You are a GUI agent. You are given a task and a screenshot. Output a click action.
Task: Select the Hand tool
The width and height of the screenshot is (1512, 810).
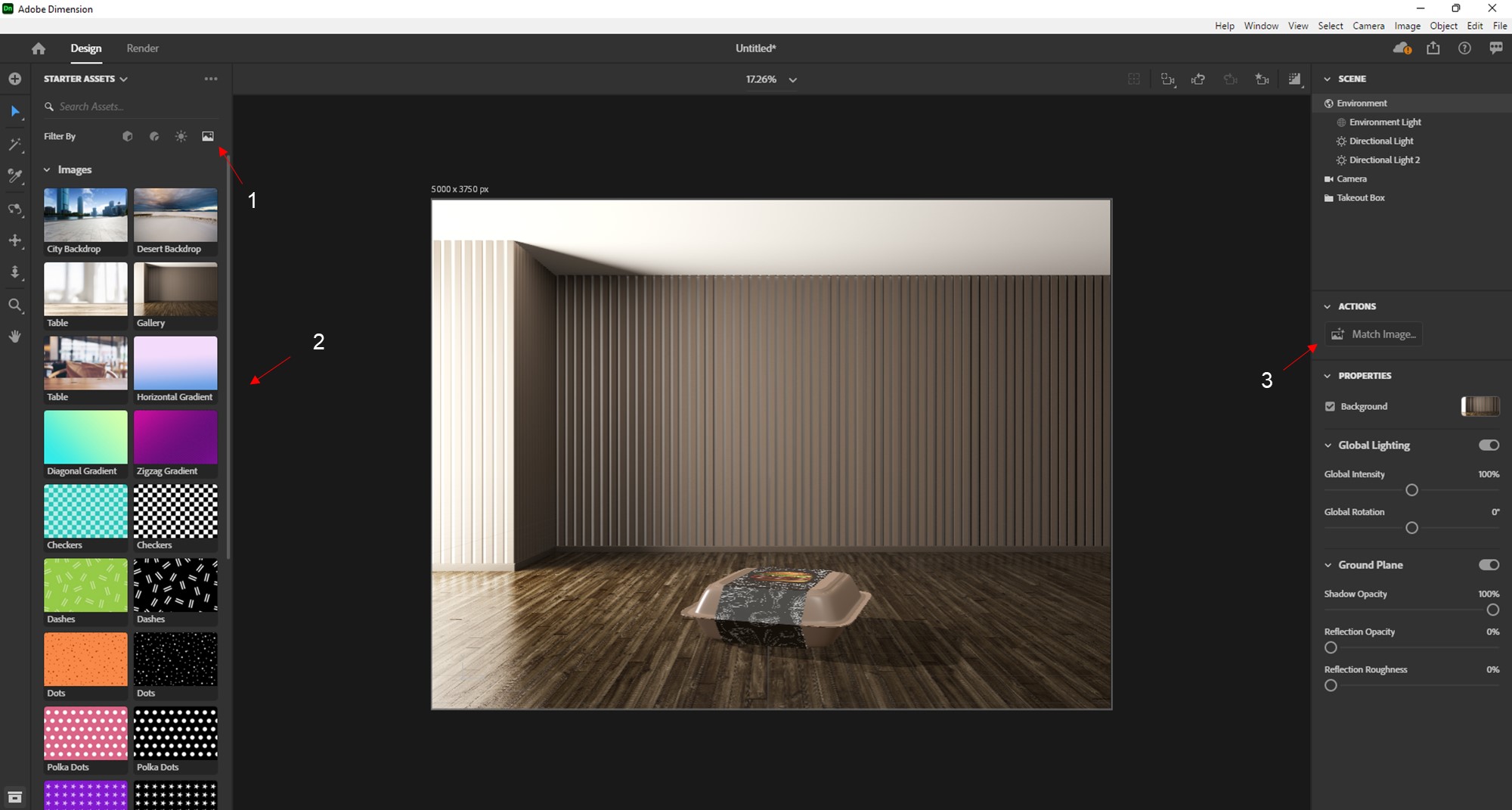(15, 337)
